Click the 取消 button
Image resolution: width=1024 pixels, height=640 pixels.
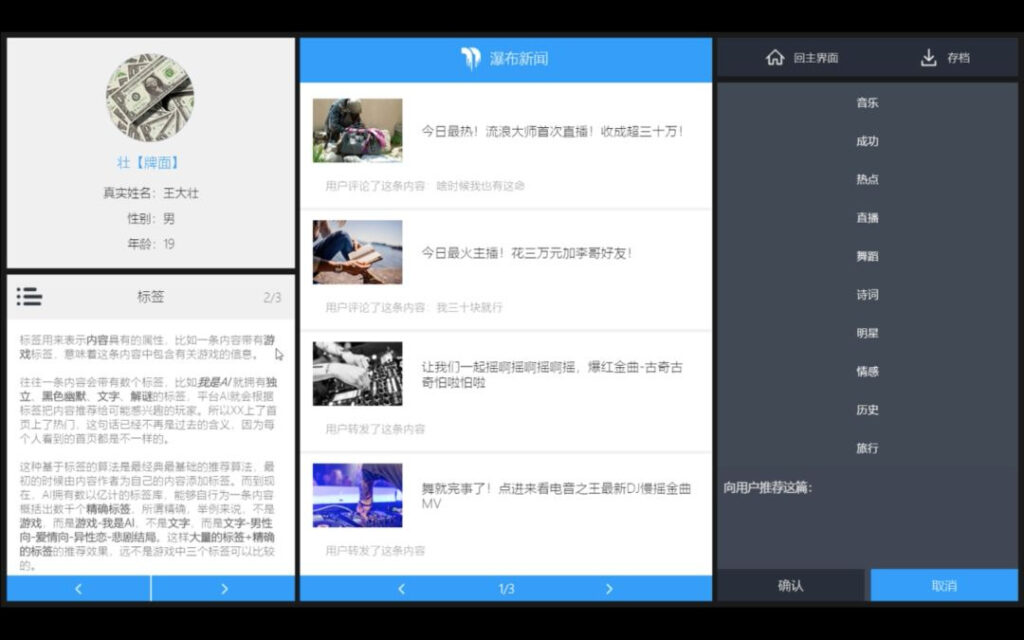pyautogui.click(x=944, y=585)
